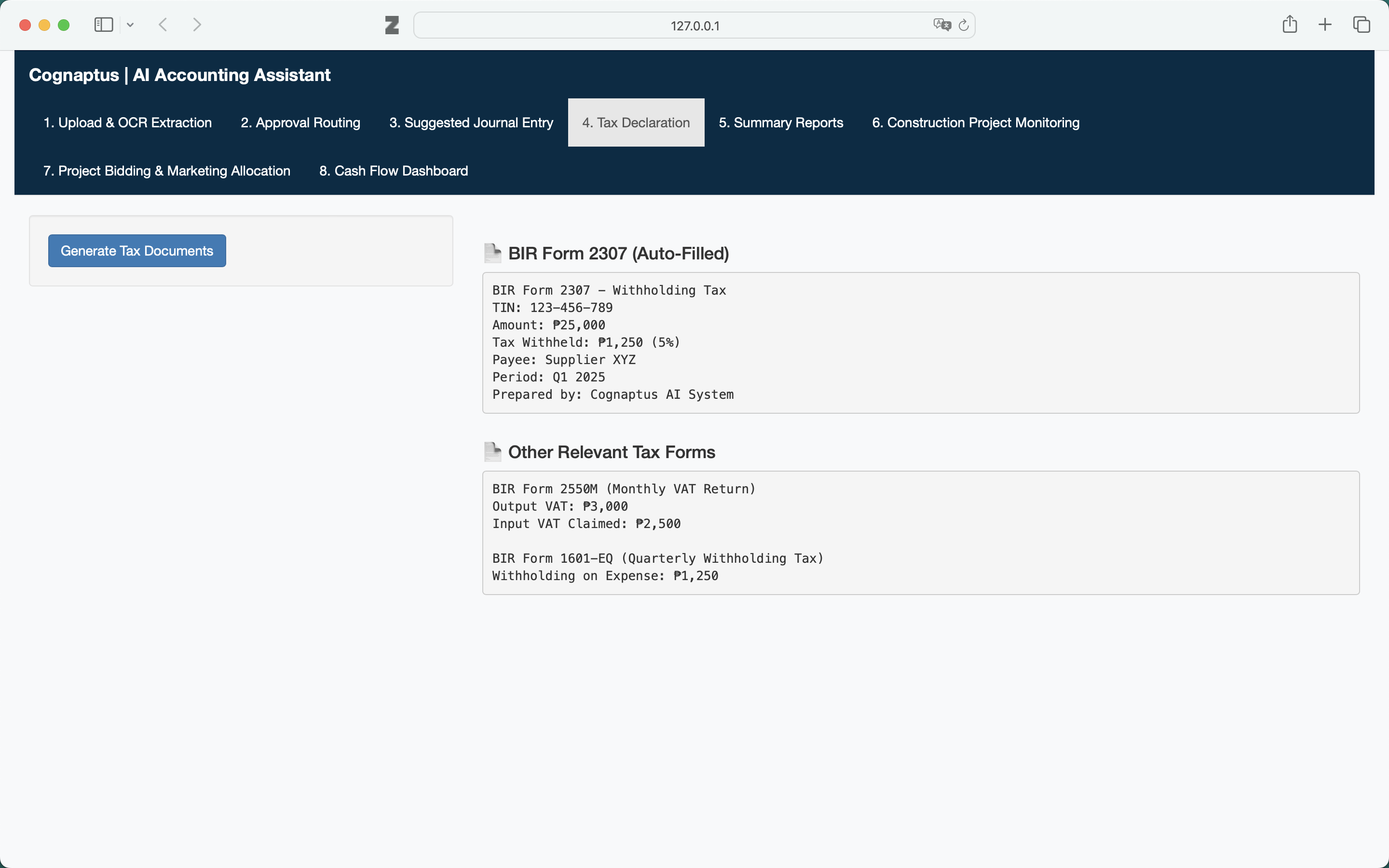The height and width of the screenshot is (868, 1389).
Task: Click the Z extension icon
Action: pos(392,25)
